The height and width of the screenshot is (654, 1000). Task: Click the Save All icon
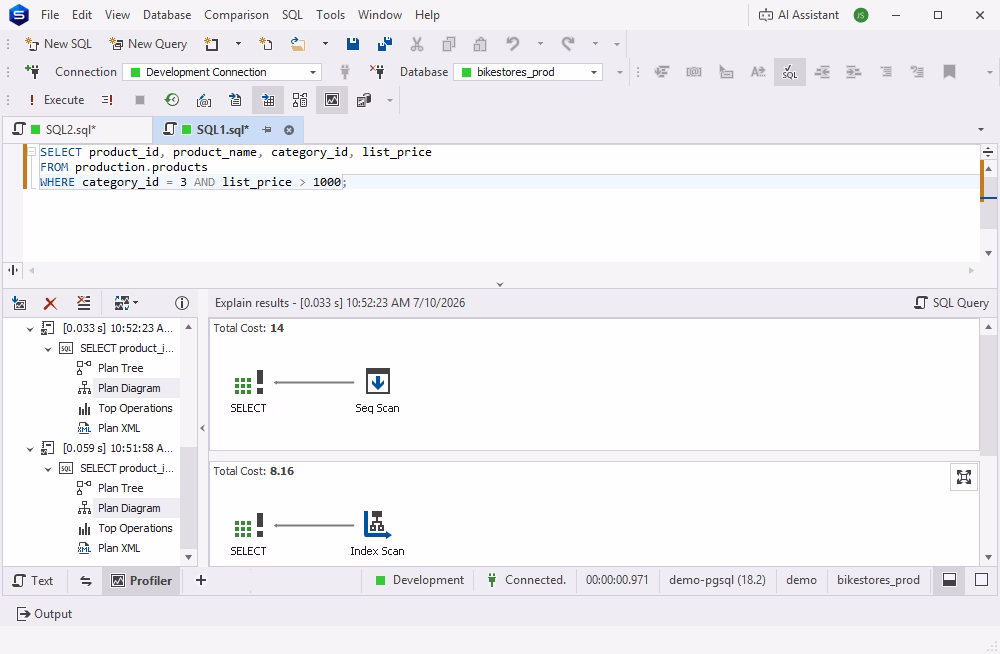385,44
